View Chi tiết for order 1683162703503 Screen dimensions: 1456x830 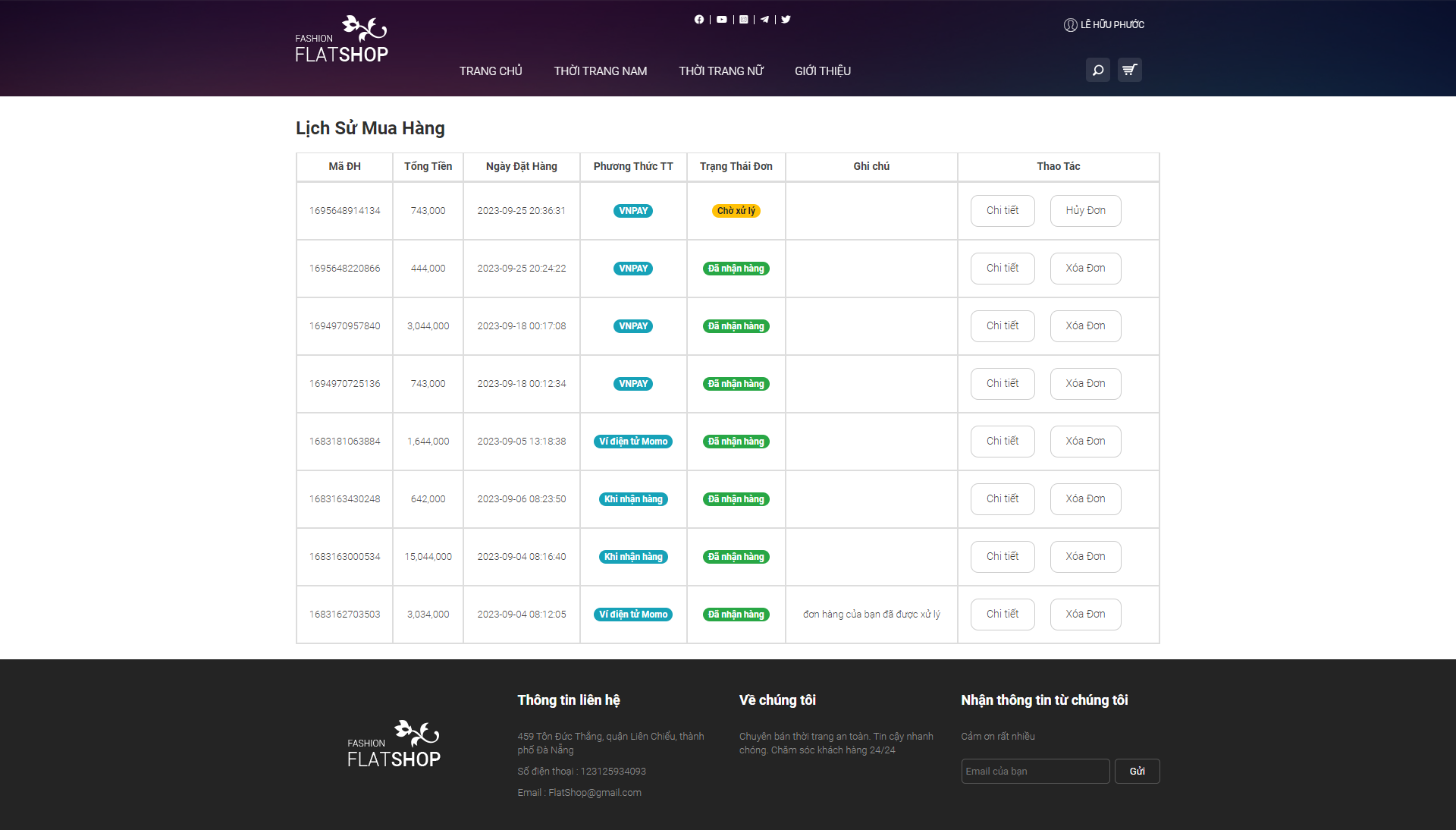click(1003, 615)
